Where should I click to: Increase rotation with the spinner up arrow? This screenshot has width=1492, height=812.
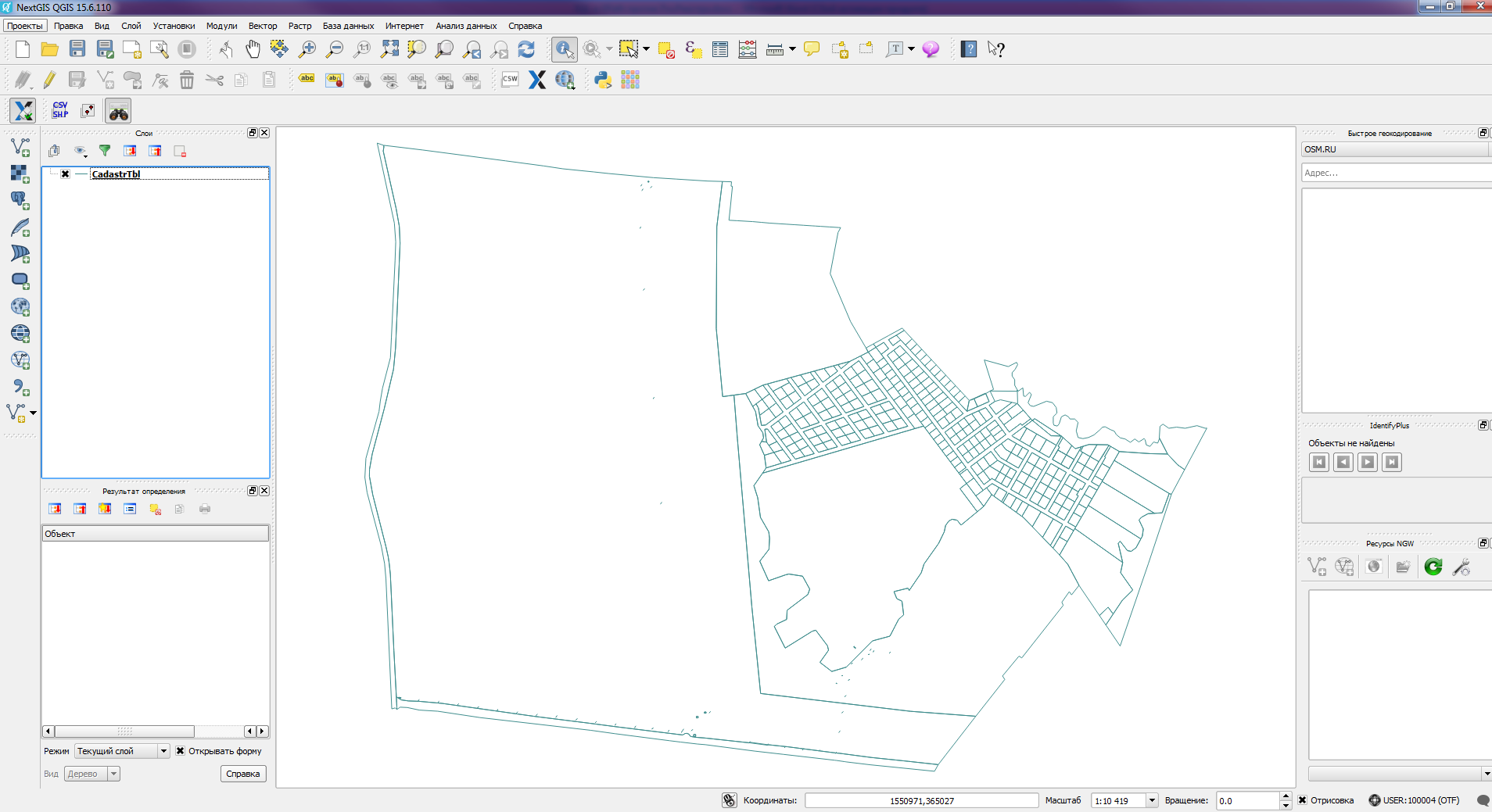coord(1286,796)
